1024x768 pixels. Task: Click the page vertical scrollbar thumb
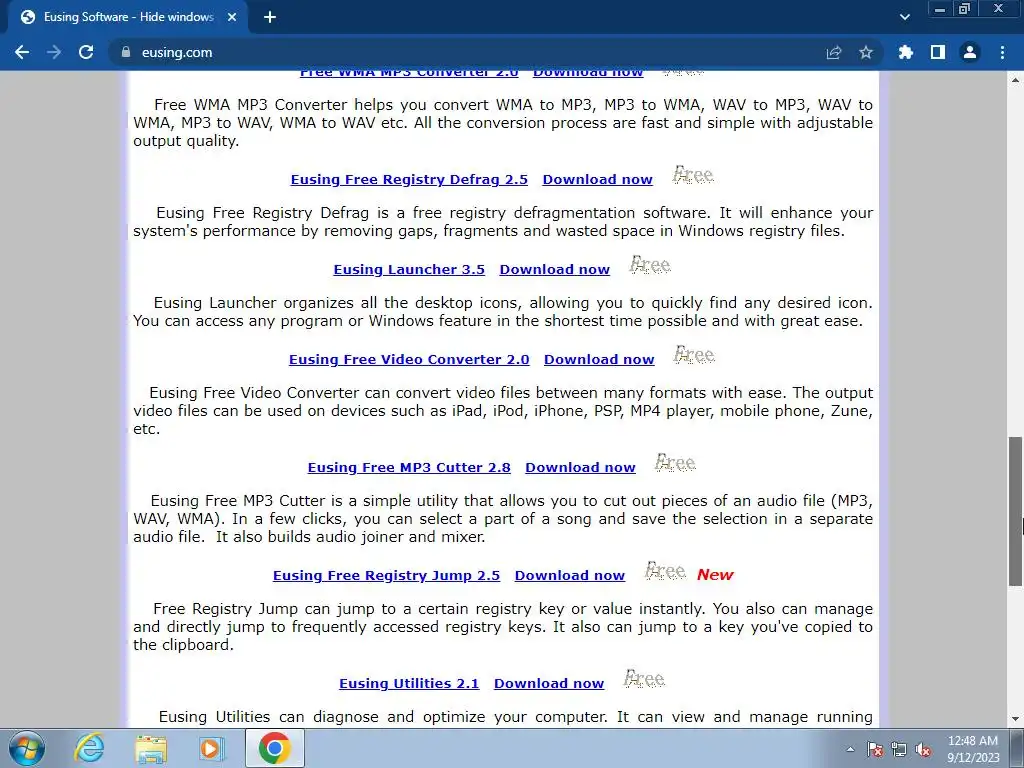tap(1016, 511)
